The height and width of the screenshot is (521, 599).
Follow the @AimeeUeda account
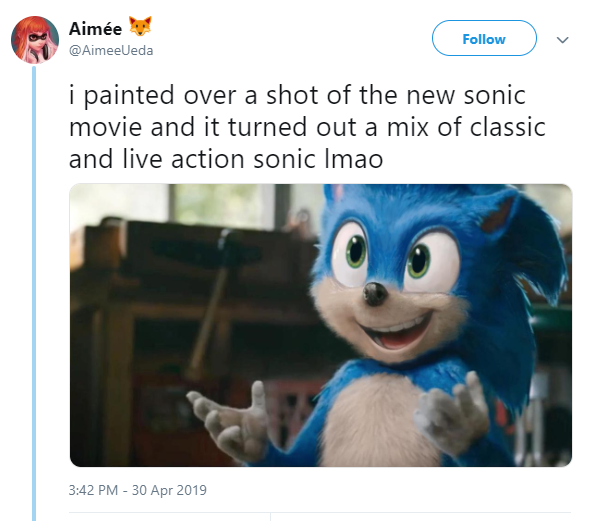click(x=484, y=38)
